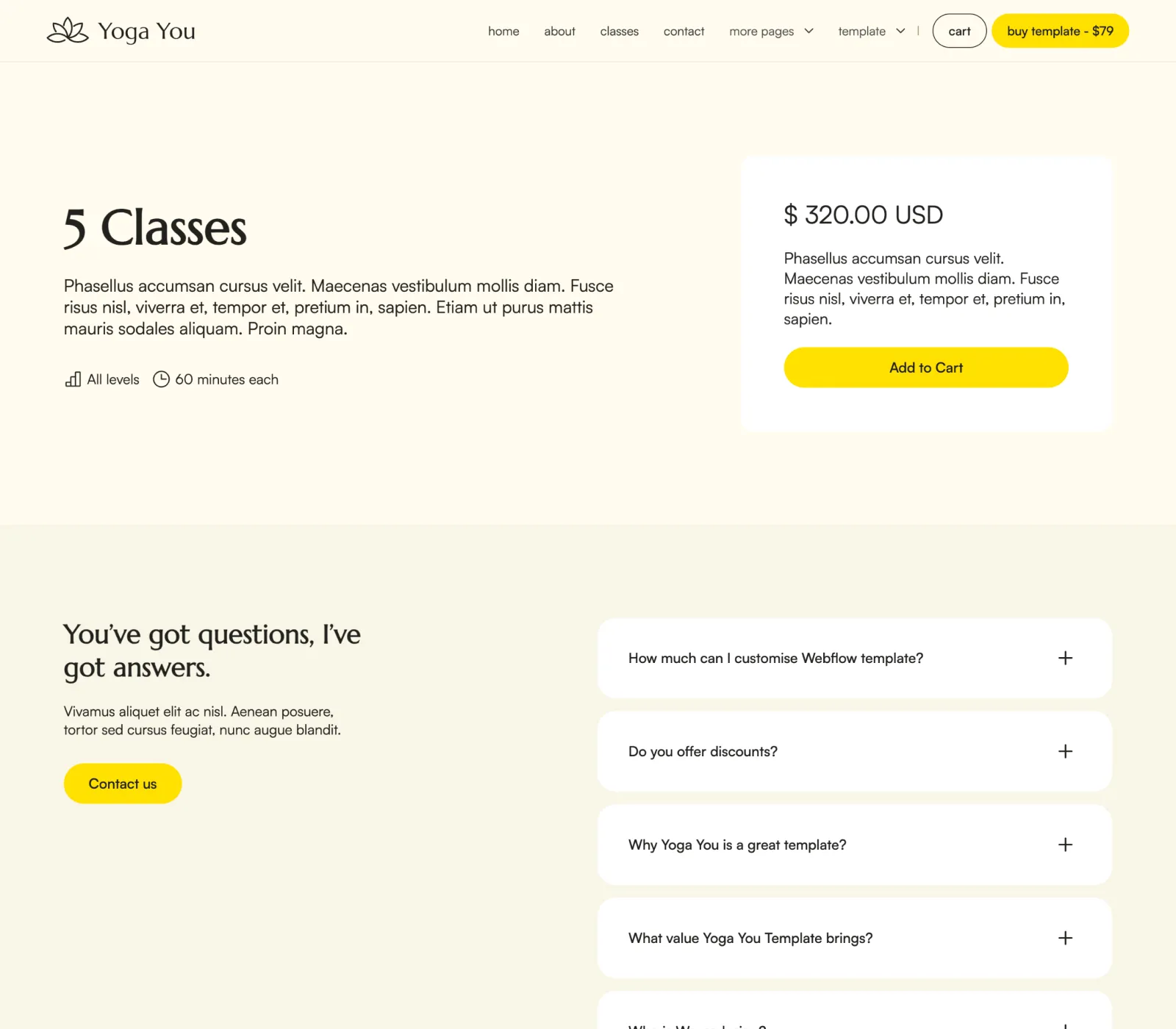Expand the customise Webflow template question
1176x1029 pixels.
[775, 659]
